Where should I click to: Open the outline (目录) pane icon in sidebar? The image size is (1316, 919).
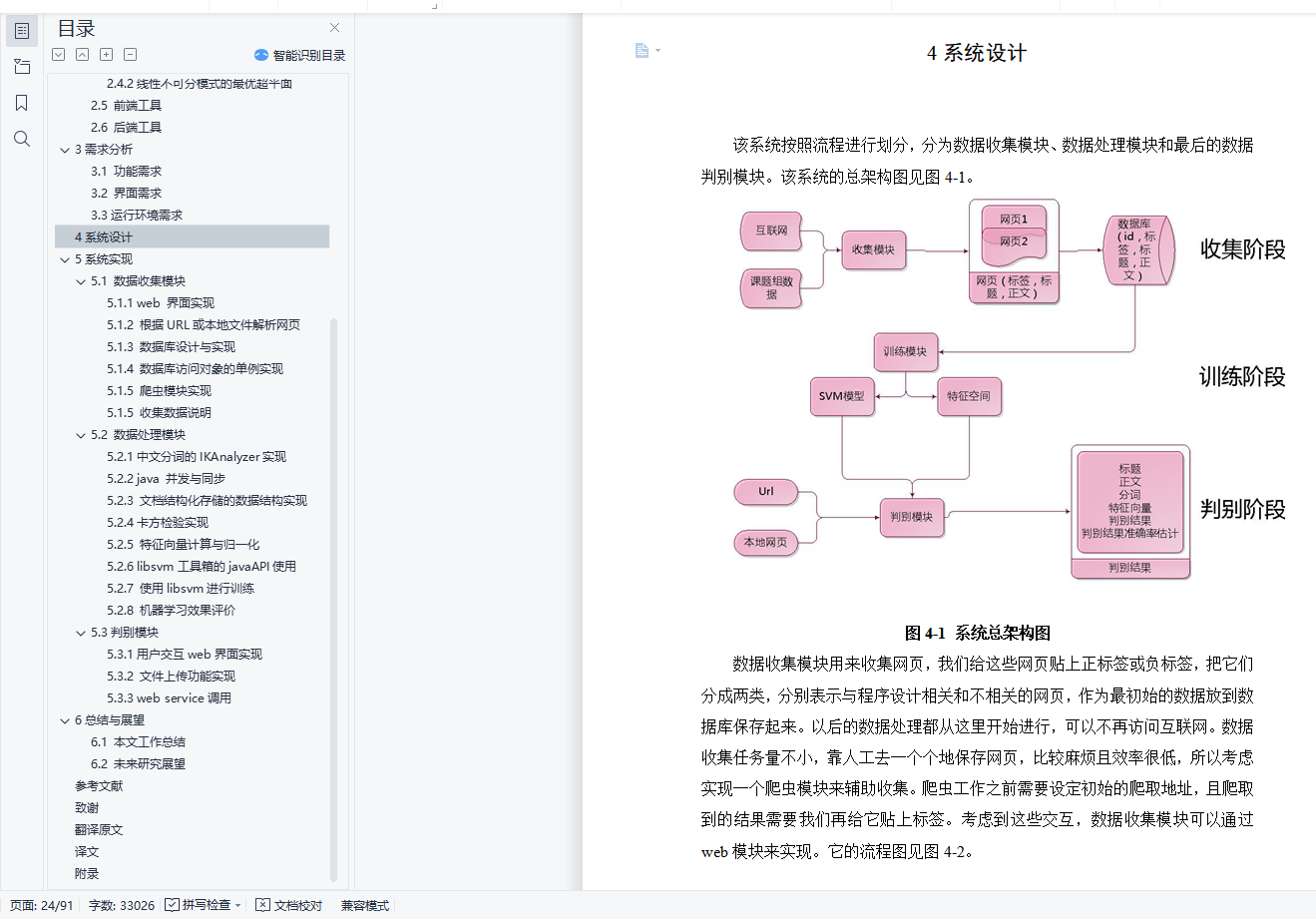(x=22, y=31)
